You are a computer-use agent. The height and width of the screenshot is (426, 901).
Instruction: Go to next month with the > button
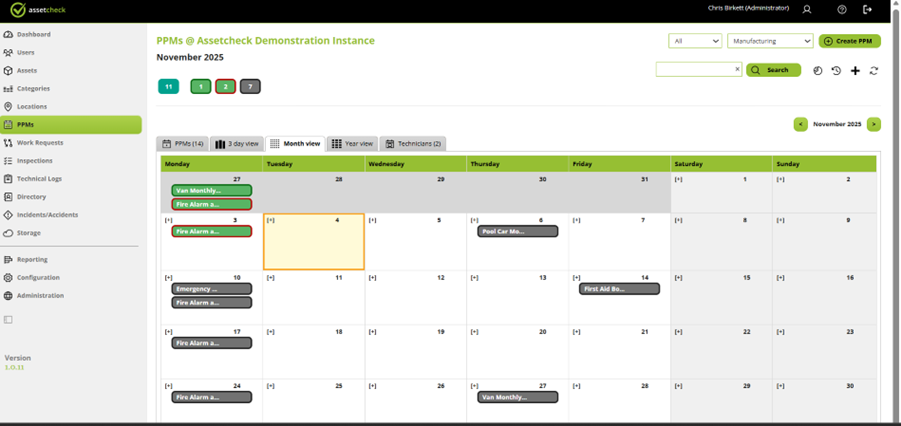coord(874,124)
